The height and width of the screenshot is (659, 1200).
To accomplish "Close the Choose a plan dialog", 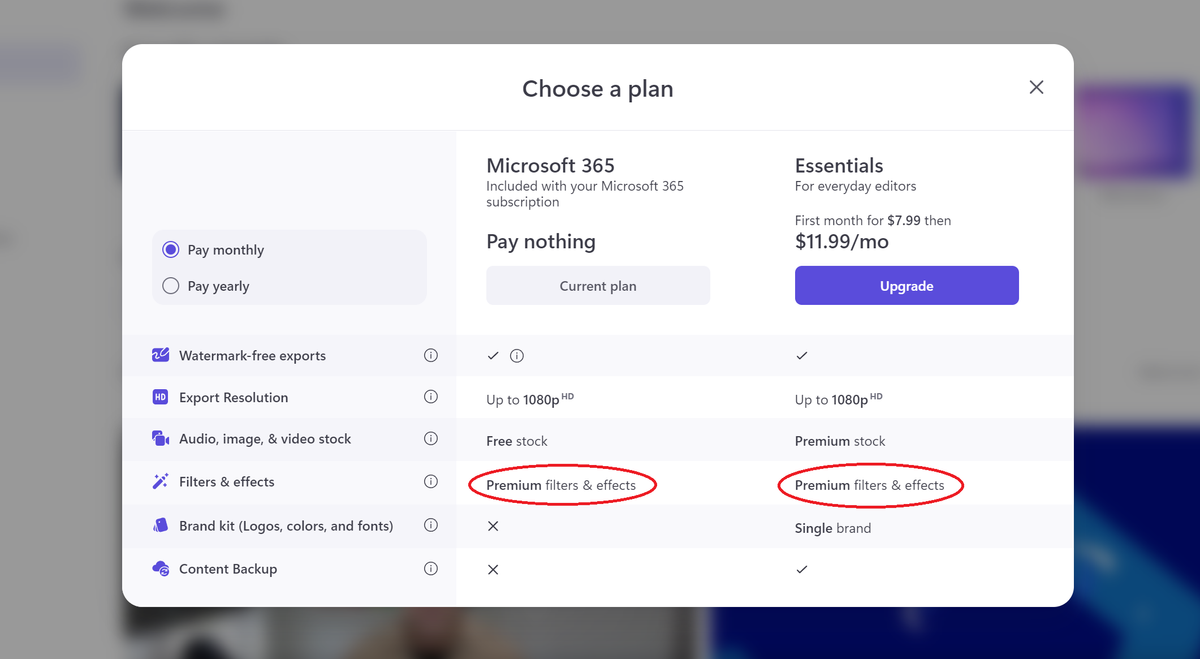I will tap(1036, 87).
